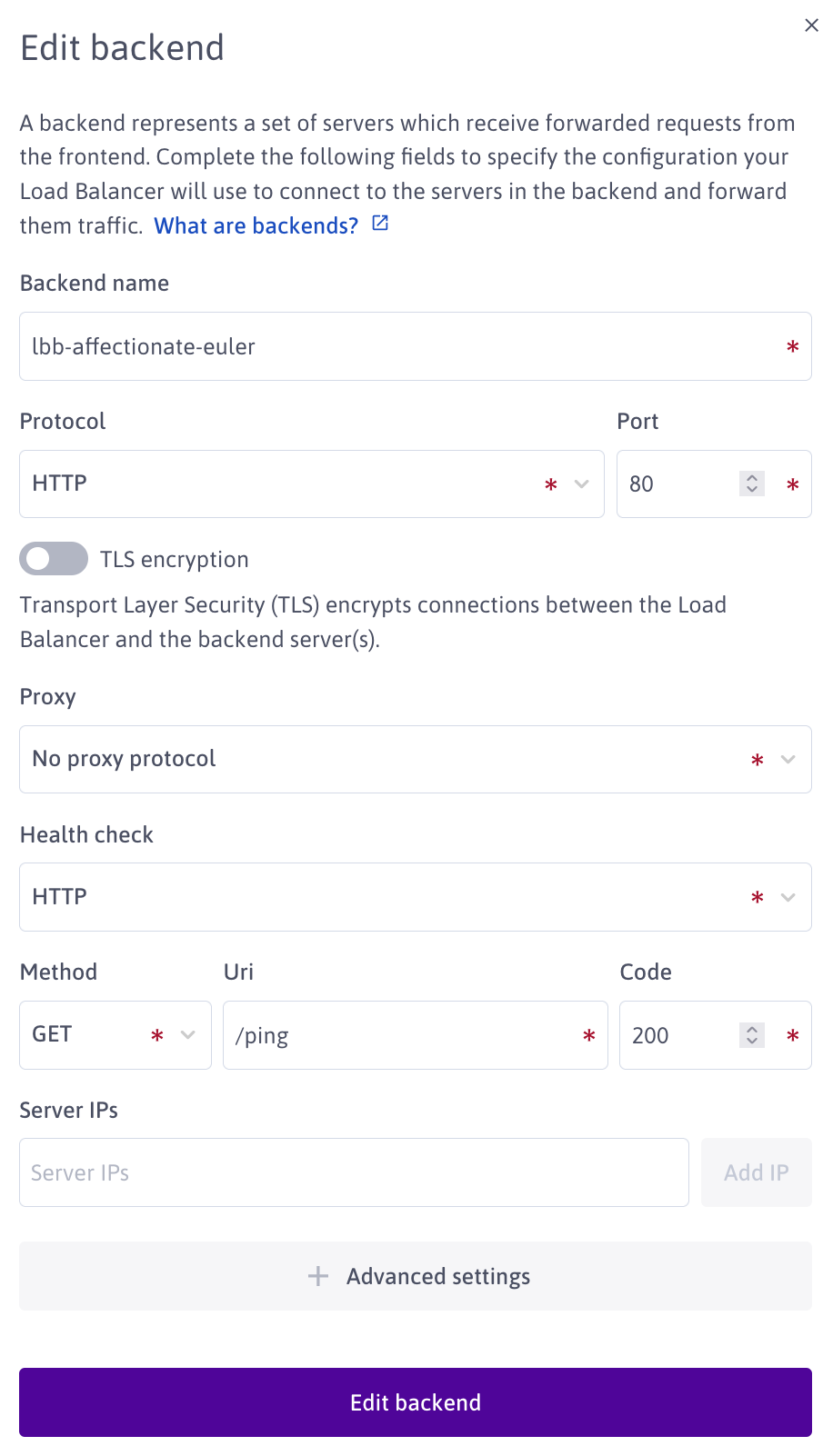Click the Code stepper arrows
This screenshot has width=833, height=1456.
[x=752, y=1035]
